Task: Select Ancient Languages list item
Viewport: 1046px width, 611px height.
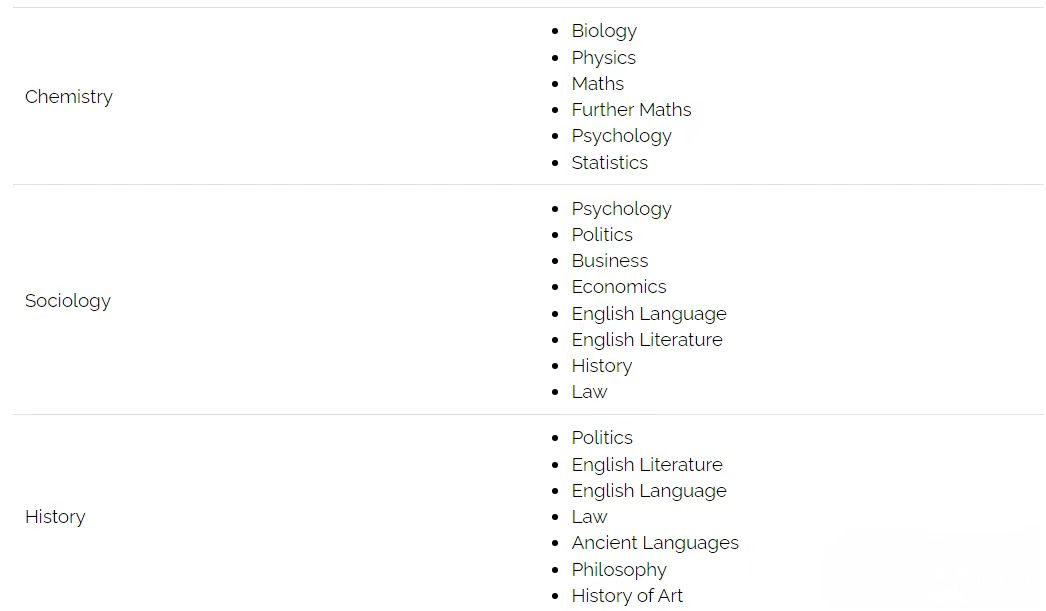Action: click(x=654, y=544)
